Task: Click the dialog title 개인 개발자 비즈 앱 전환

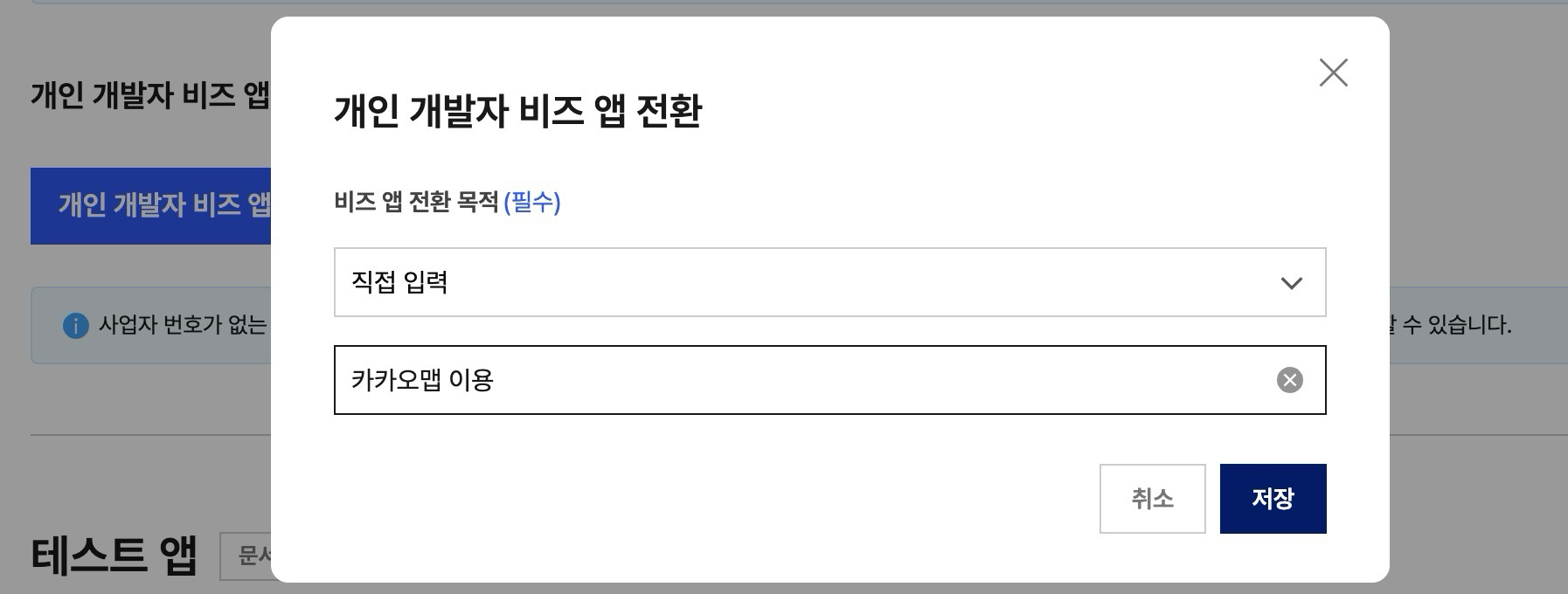Action: 517,111
